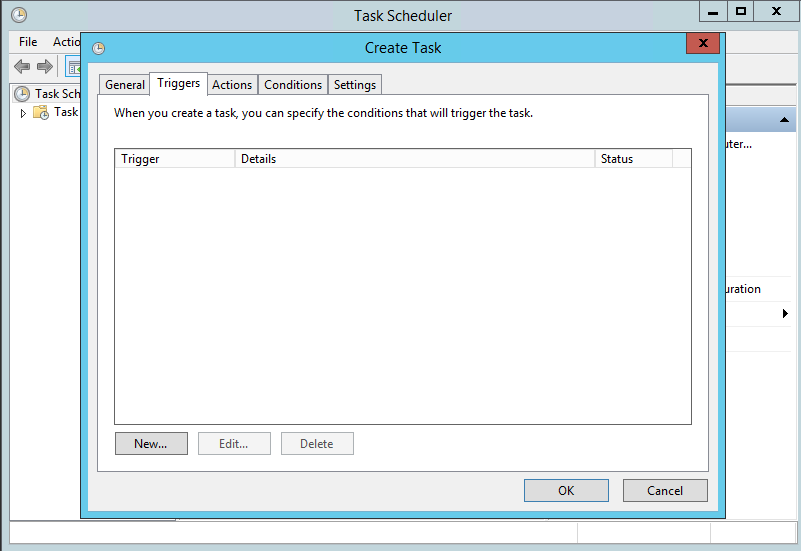The image size is (801, 551).
Task: Cancel the Create Task dialog
Action: tap(665, 490)
